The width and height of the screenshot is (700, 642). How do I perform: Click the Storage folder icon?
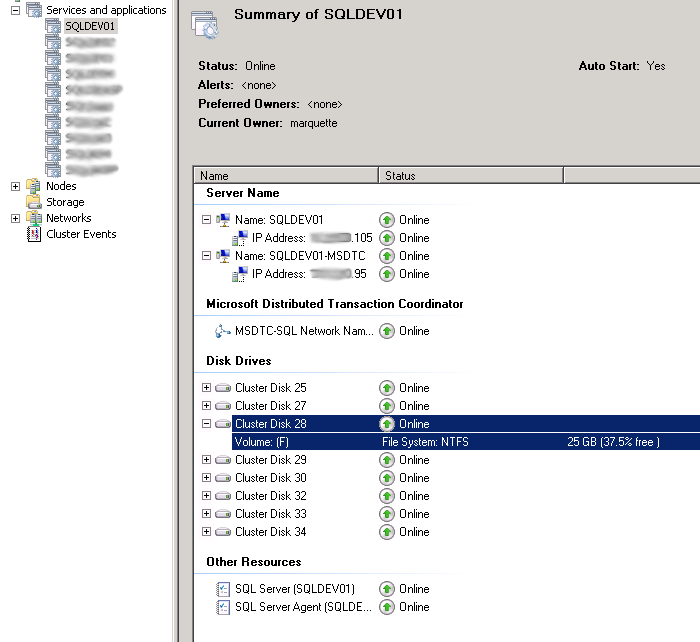click(x=34, y=202)
